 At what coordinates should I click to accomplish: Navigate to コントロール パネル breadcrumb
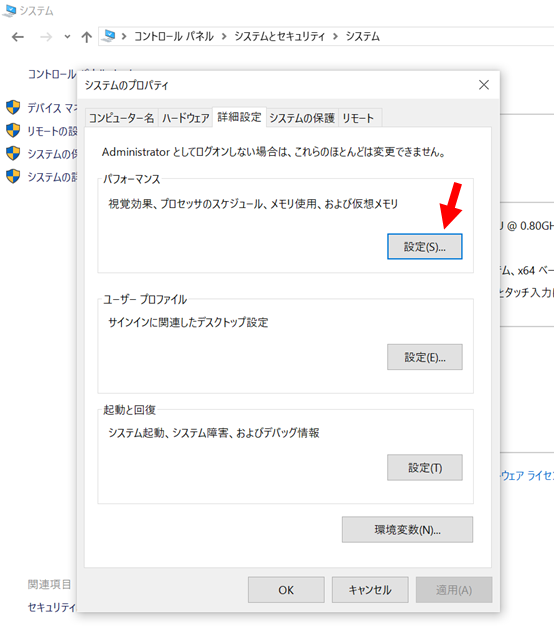pos(173,36)
